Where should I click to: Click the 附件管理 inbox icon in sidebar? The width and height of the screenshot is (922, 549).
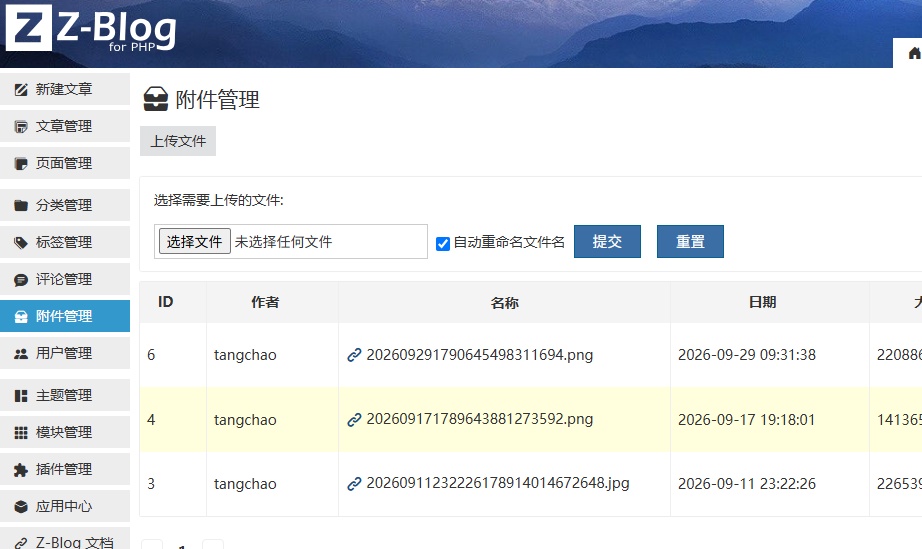click(21, 316)
